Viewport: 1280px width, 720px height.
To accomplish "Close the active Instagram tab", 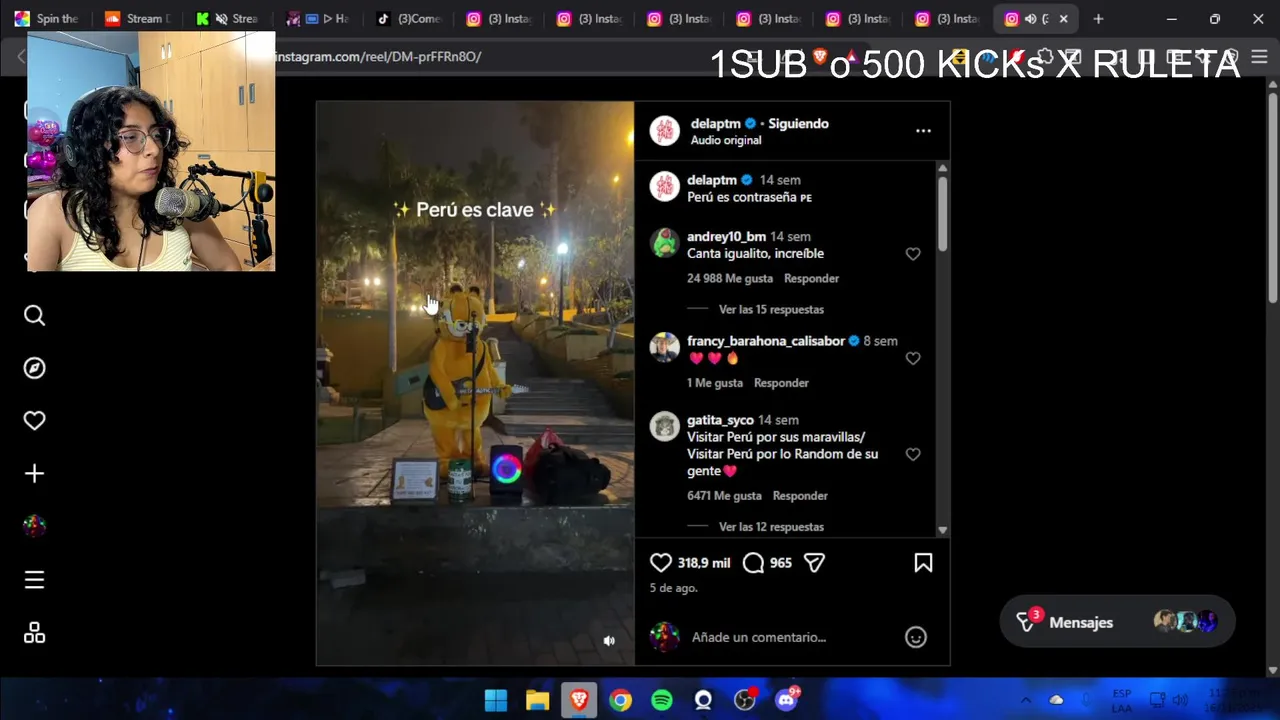I will [x=1063, y=18].
